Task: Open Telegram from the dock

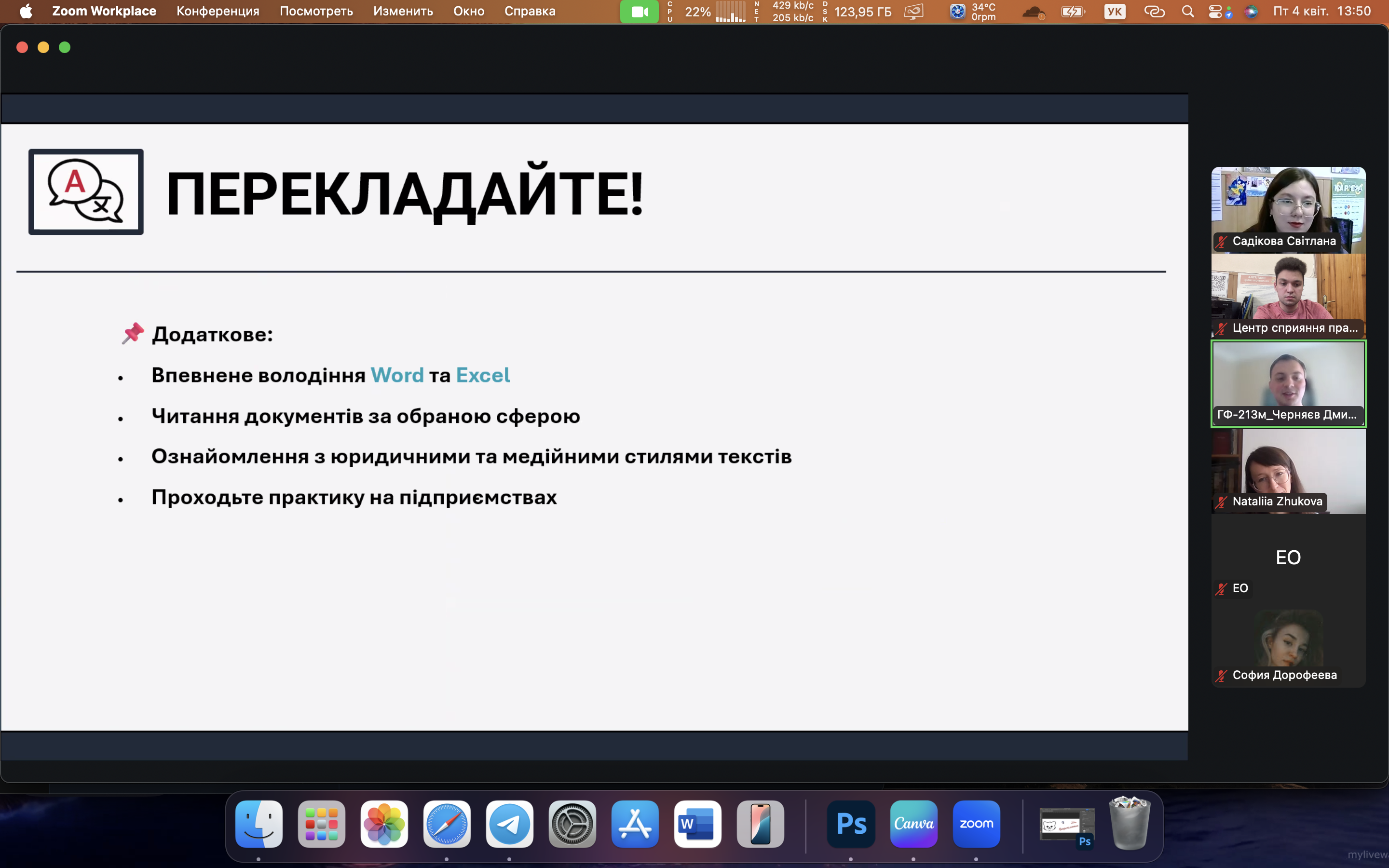Action: point(509,824)
